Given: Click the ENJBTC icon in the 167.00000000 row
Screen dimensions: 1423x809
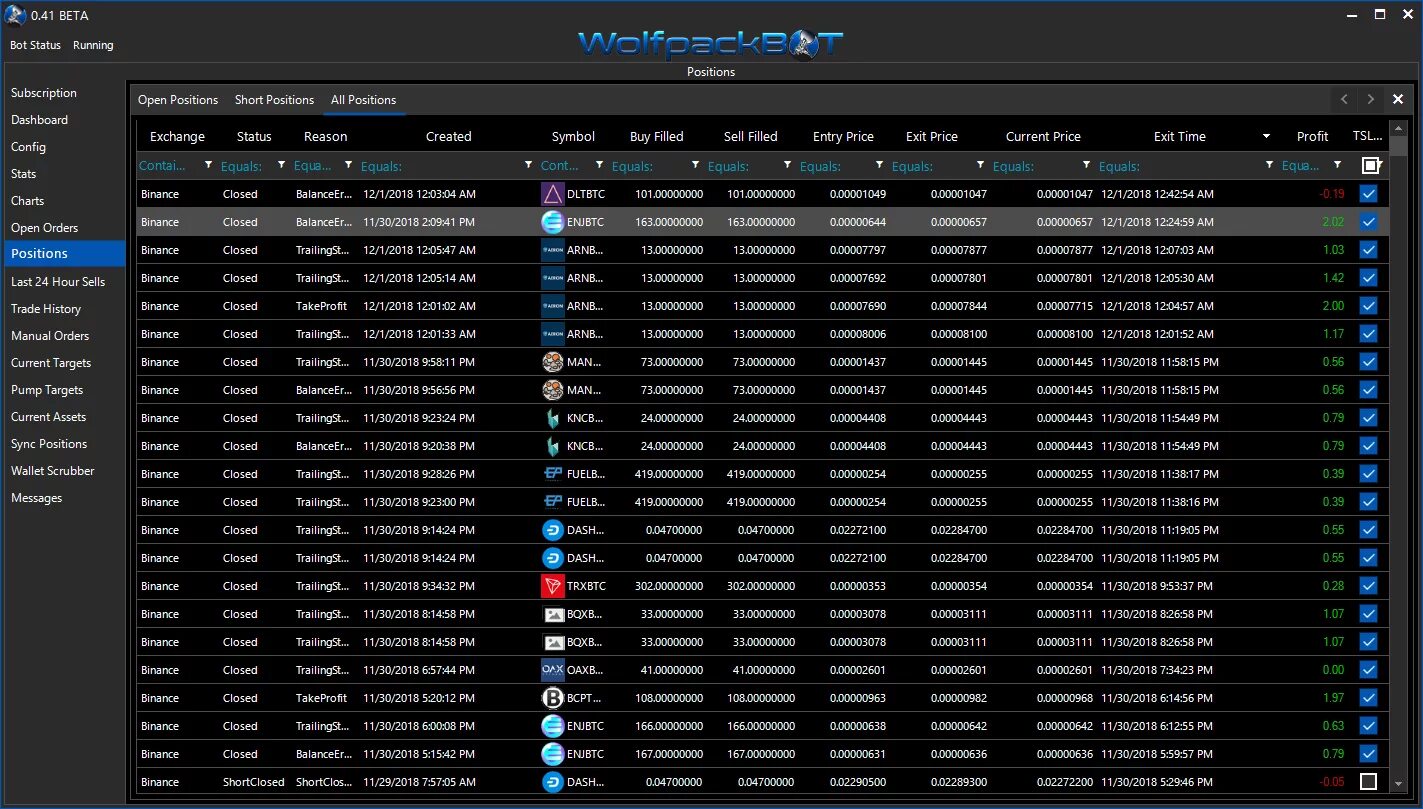Looking at the screenshot, I should click(x=553, y=754).
